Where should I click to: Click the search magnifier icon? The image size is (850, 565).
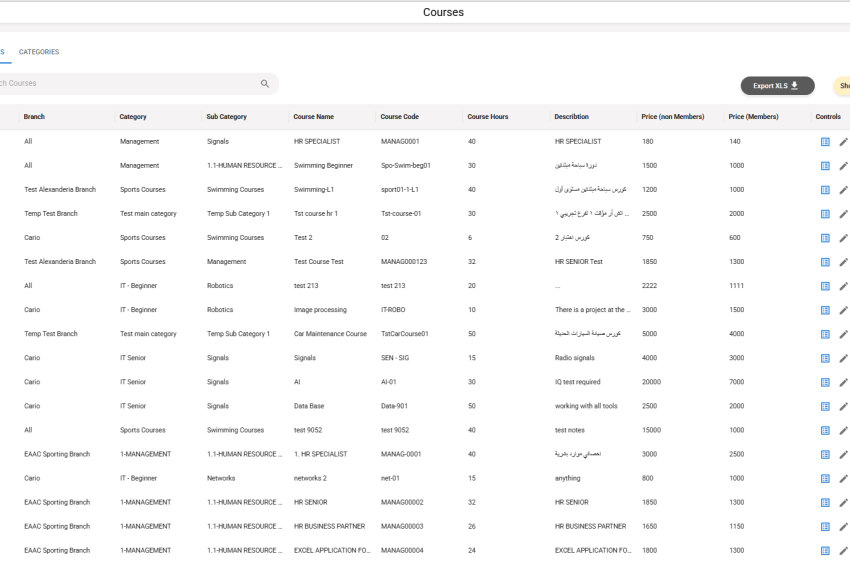(x=265, y=84)
